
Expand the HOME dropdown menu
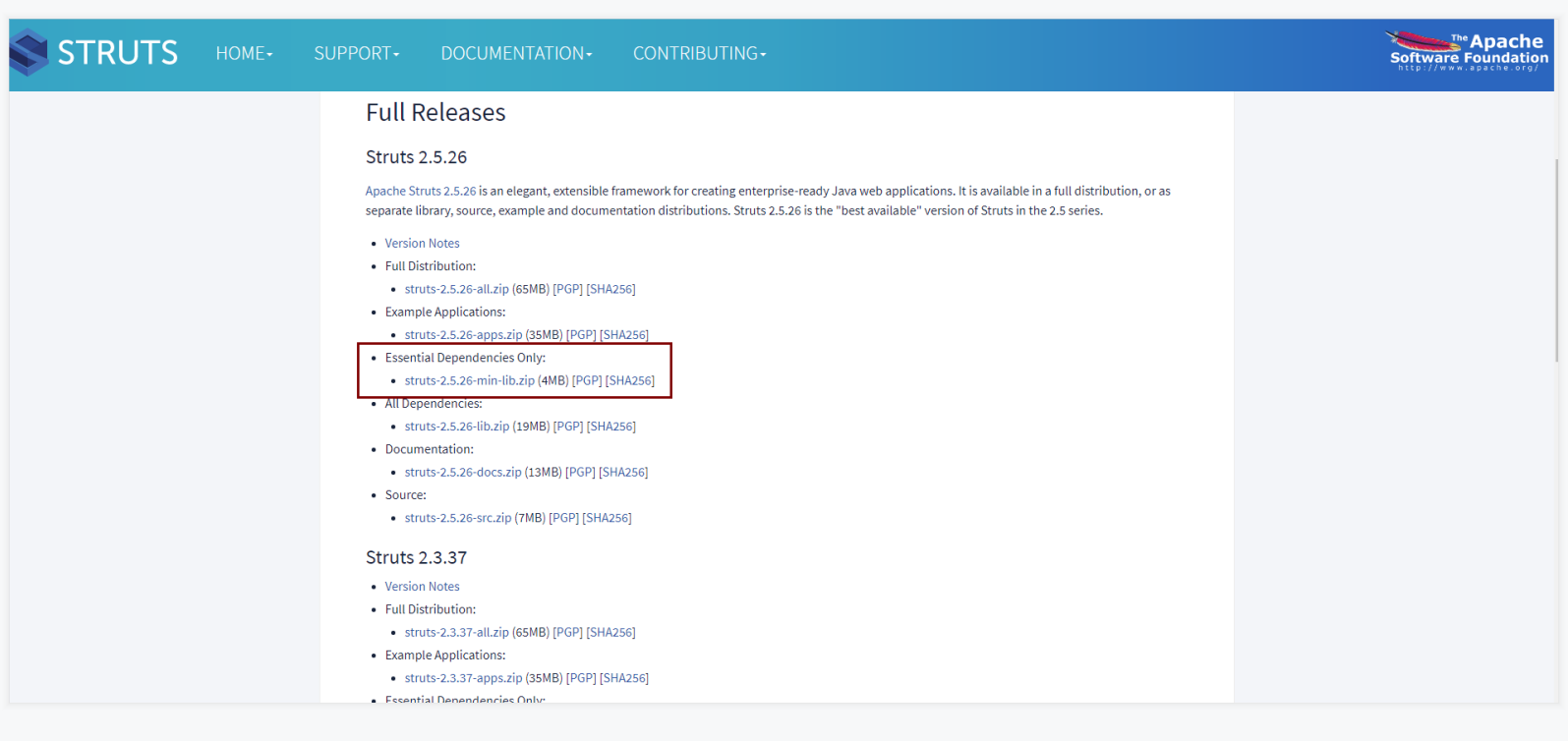point(245,53)
